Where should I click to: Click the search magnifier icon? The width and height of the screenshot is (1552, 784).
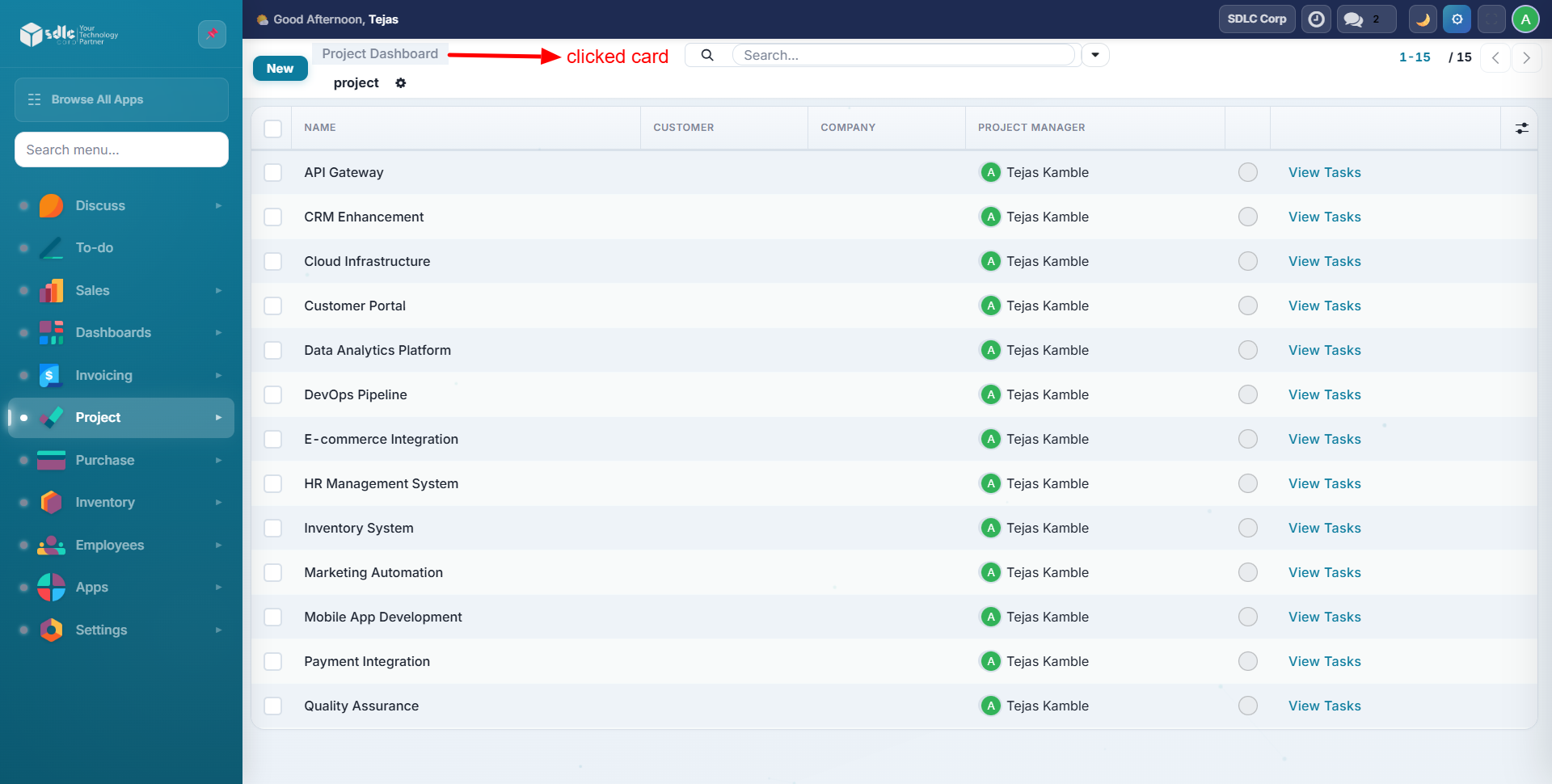707,54
